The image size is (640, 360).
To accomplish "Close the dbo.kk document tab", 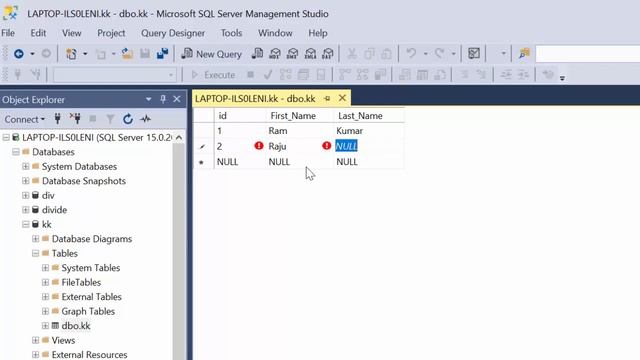I will (342, 98).
